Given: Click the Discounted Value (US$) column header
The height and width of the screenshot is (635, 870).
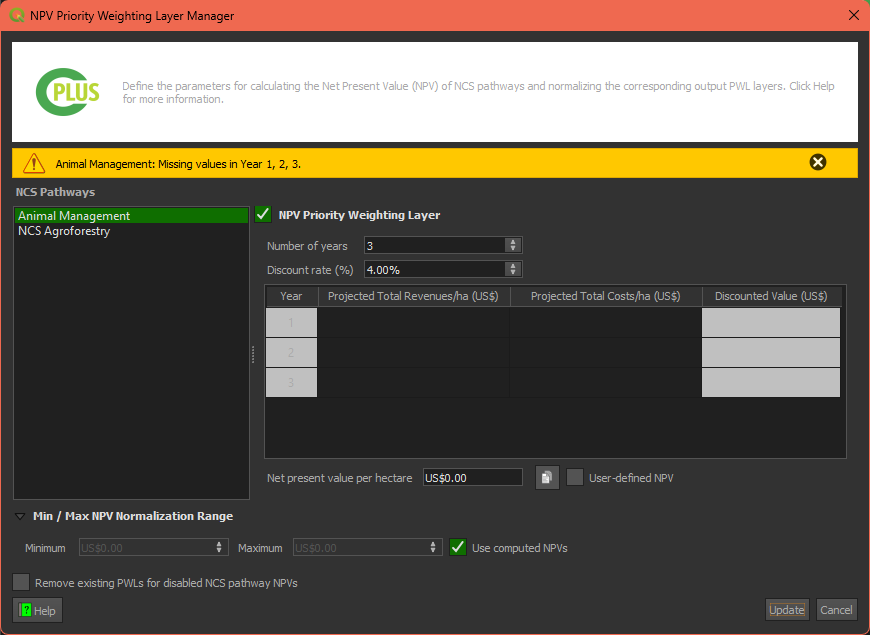Looking at the screenshot, I should point(771,296).
